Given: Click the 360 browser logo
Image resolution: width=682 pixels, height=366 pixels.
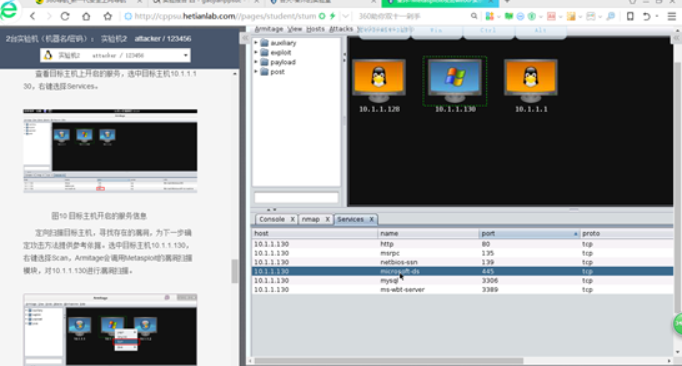Looking at the screenshot, I should [9, 10].
